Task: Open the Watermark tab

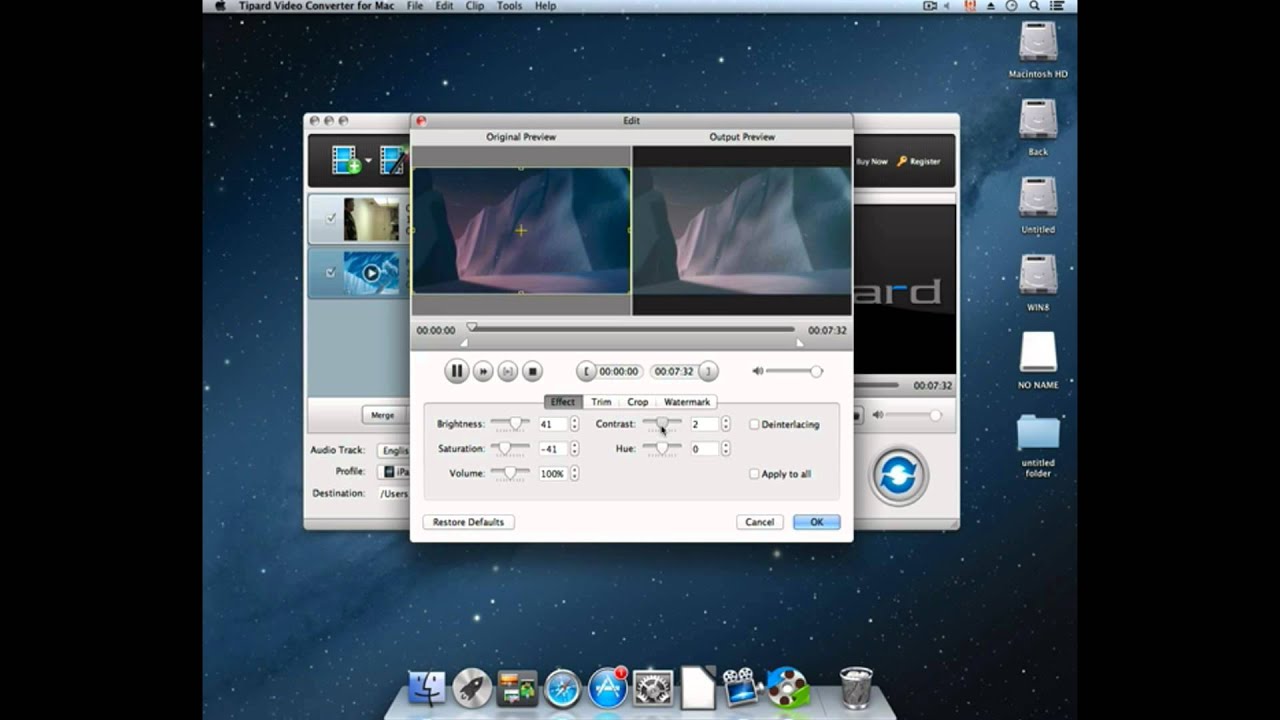Action: [687, 402]
